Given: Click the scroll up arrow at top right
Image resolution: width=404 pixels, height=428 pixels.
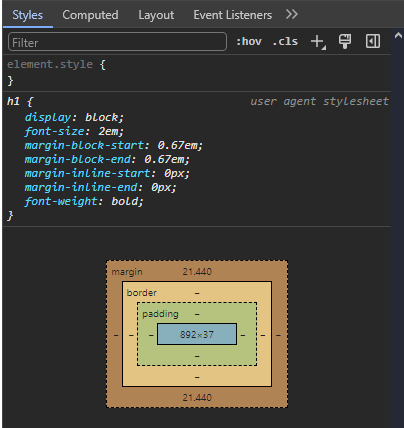Looking at the screenshot, I should pos(398,36).
